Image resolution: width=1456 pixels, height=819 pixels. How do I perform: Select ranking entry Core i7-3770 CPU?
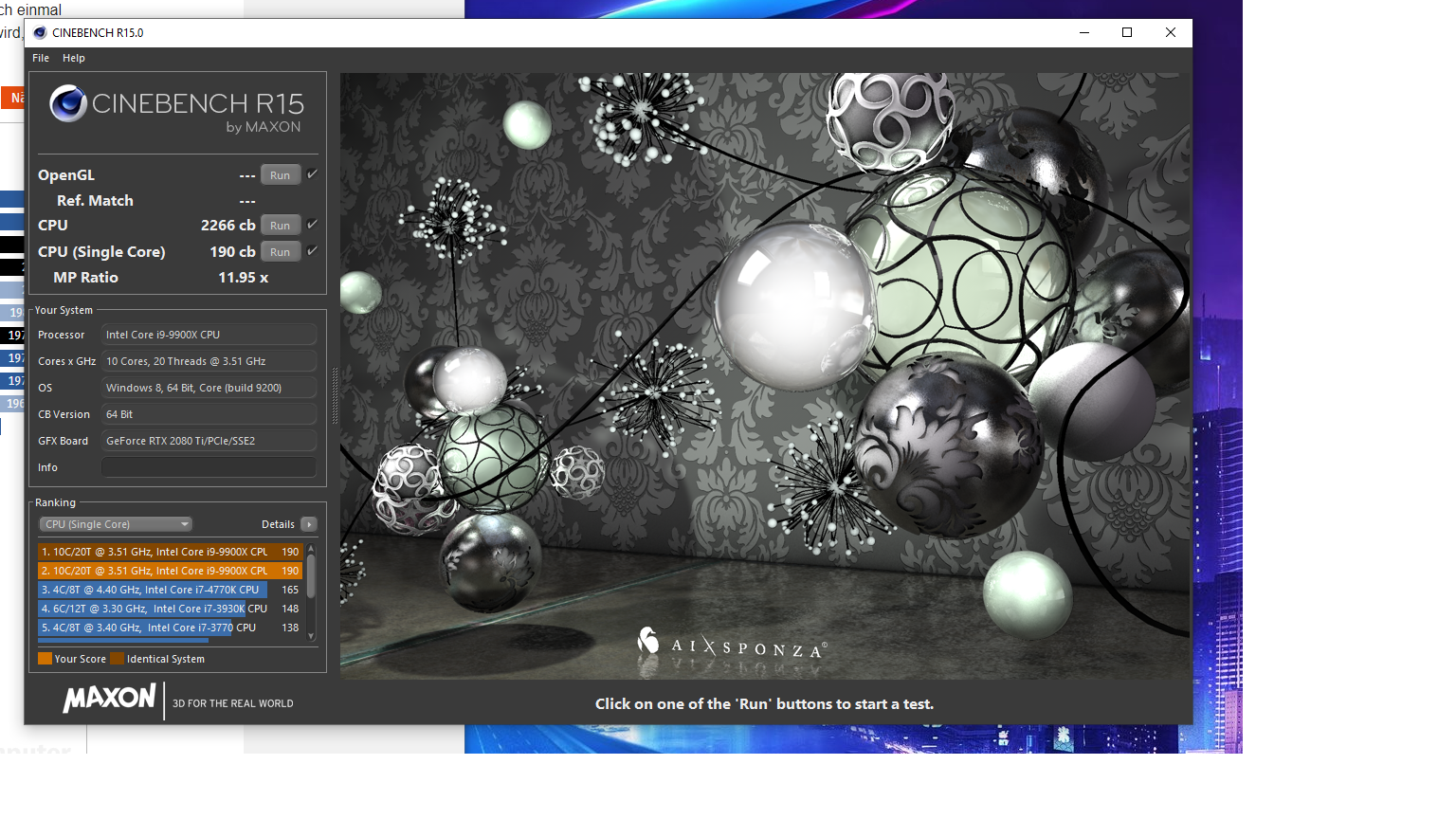pyautogui.click(x=170, y=628)
